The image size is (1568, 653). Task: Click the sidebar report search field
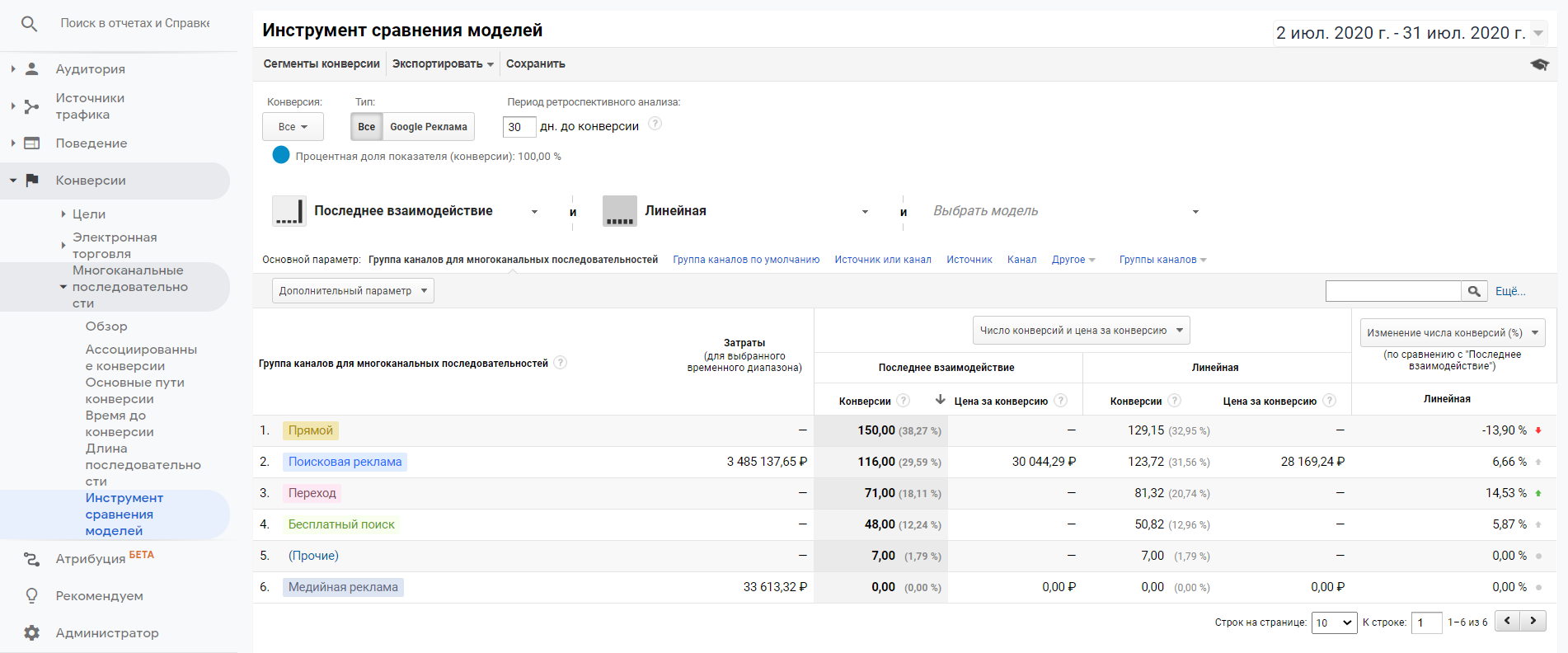point(135,24)
